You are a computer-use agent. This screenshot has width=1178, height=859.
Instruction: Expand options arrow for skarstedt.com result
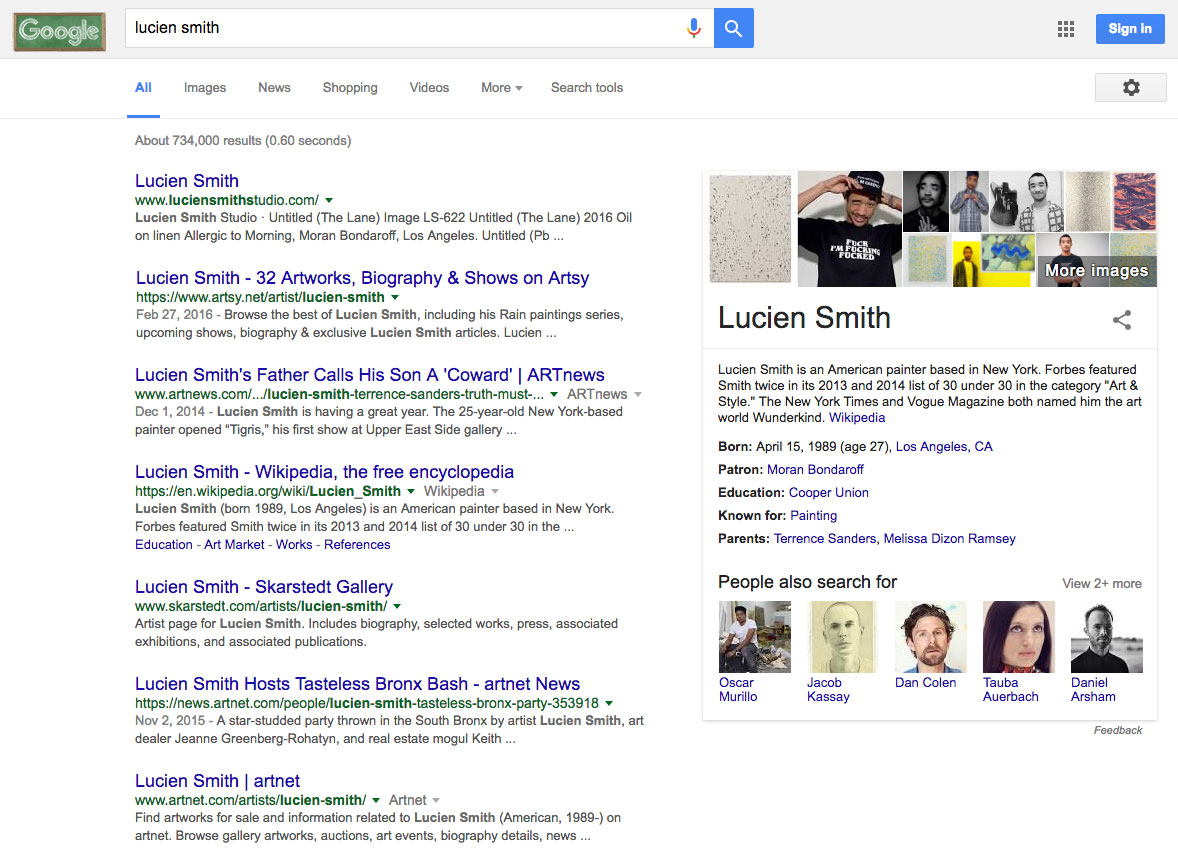pos(397,606)
